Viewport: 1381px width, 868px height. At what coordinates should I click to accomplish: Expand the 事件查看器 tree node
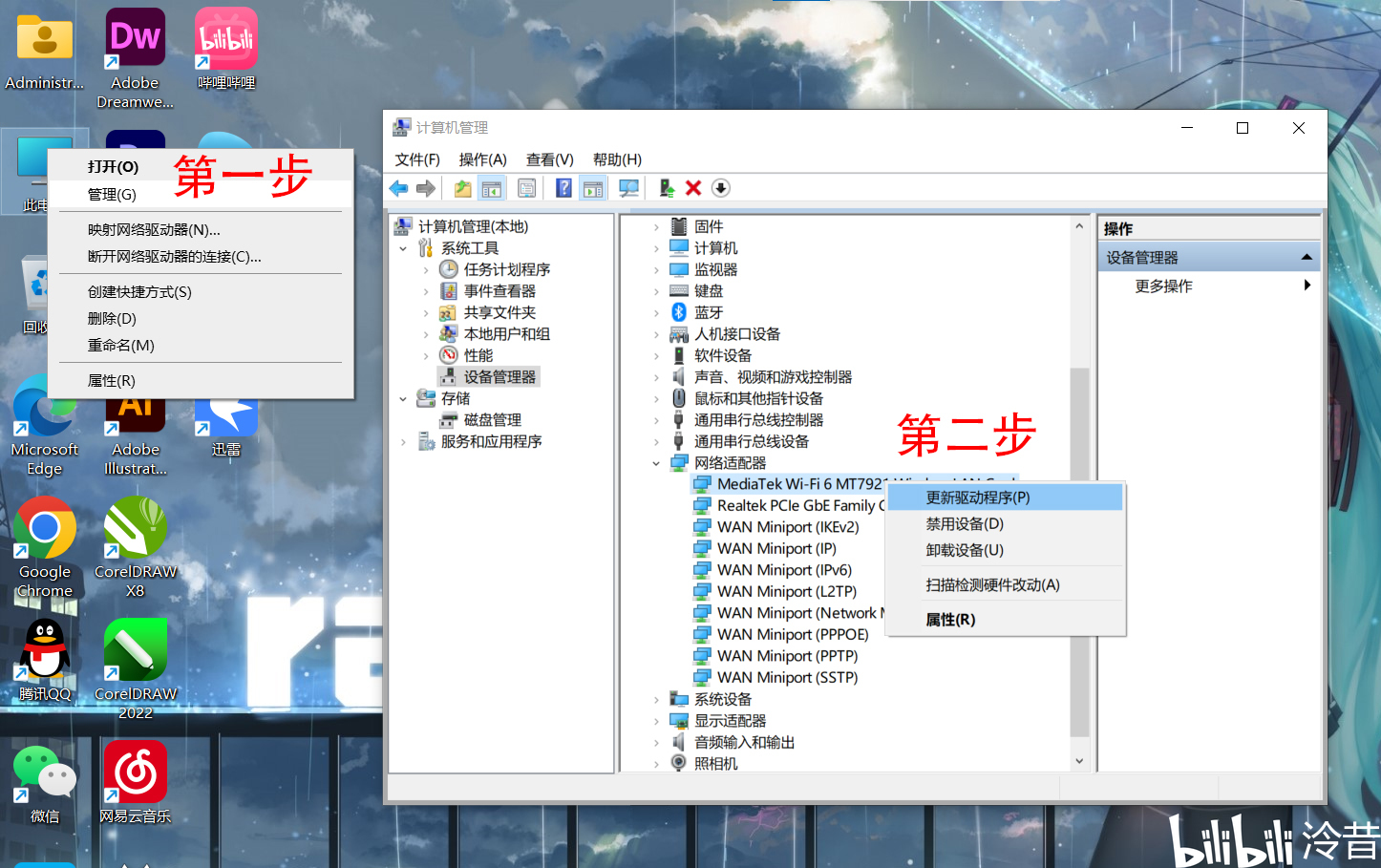tap(426, 291)
